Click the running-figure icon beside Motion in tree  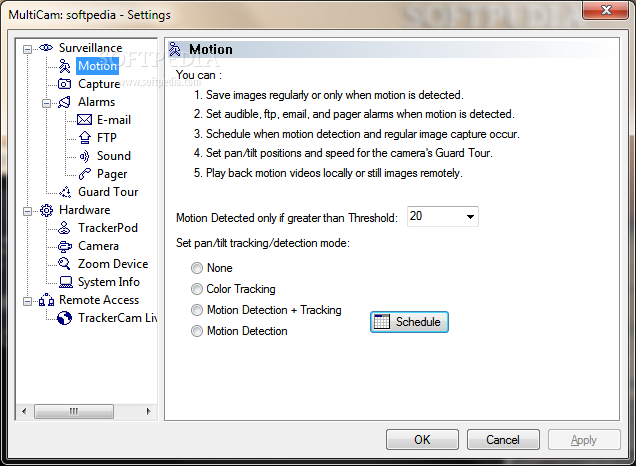(64, 66)
